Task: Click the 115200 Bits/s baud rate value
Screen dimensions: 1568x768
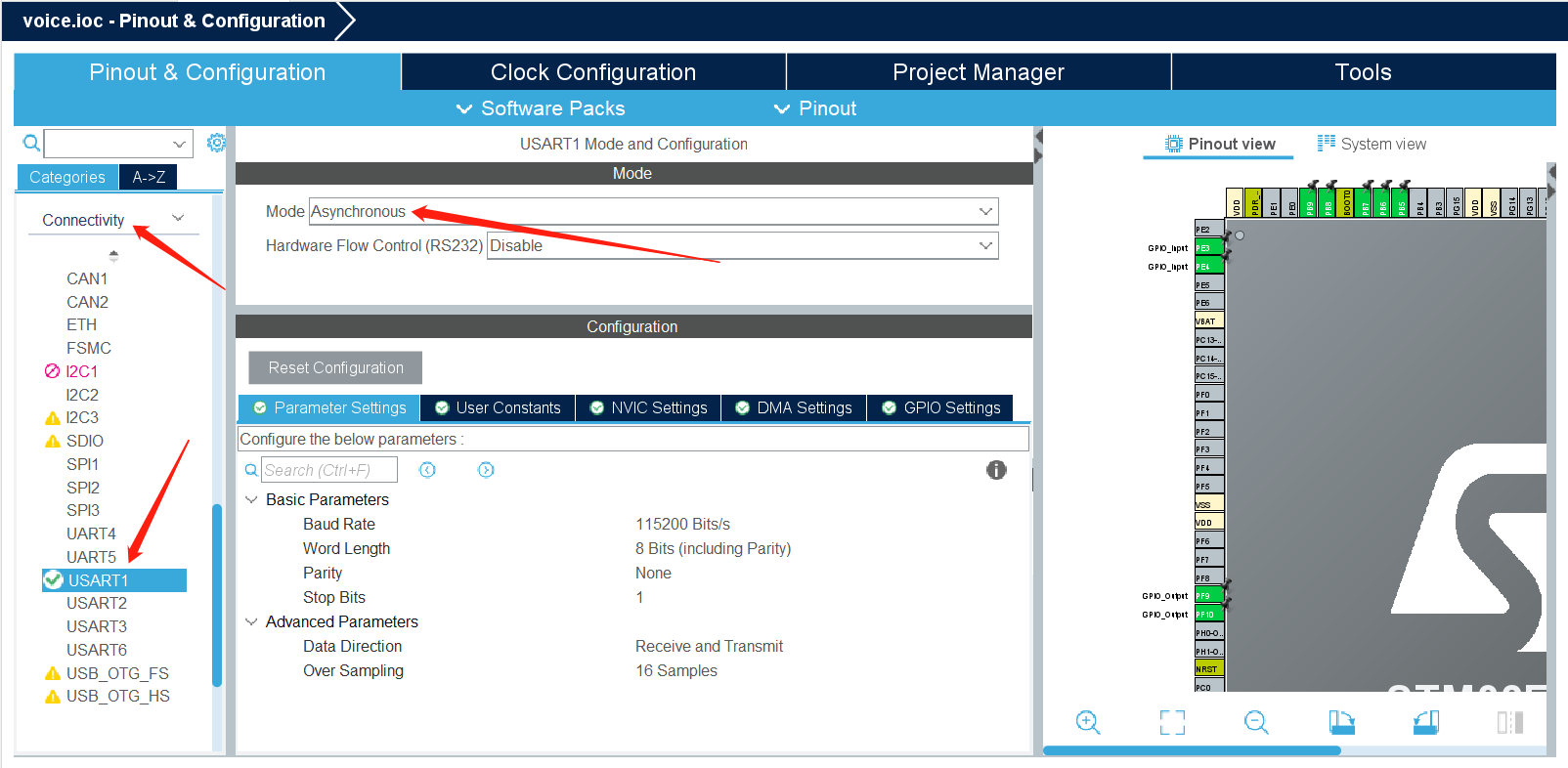Action: tap(682, 524)
